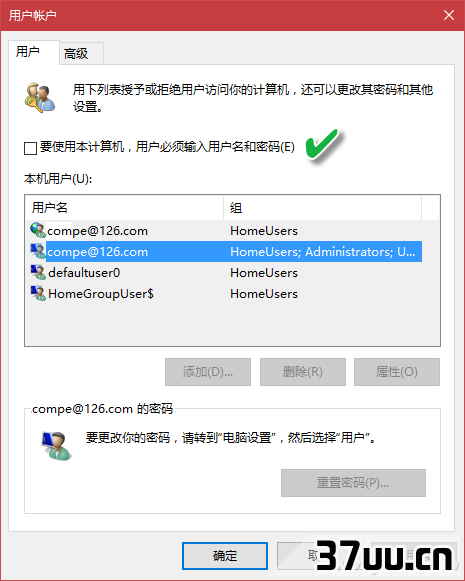Click the 重置密码(P)... button

[x=353, y=483]
